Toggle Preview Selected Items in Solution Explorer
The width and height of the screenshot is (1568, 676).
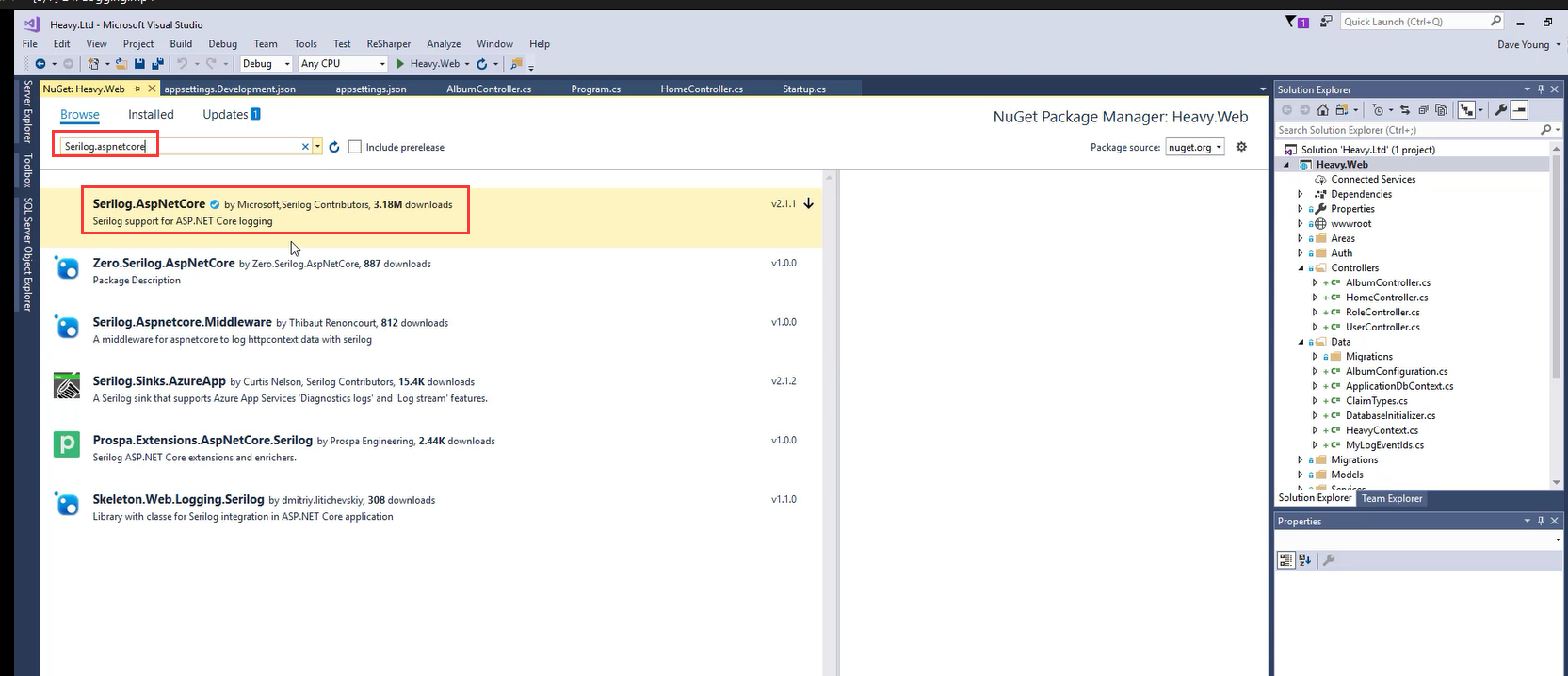(1519, 110)
